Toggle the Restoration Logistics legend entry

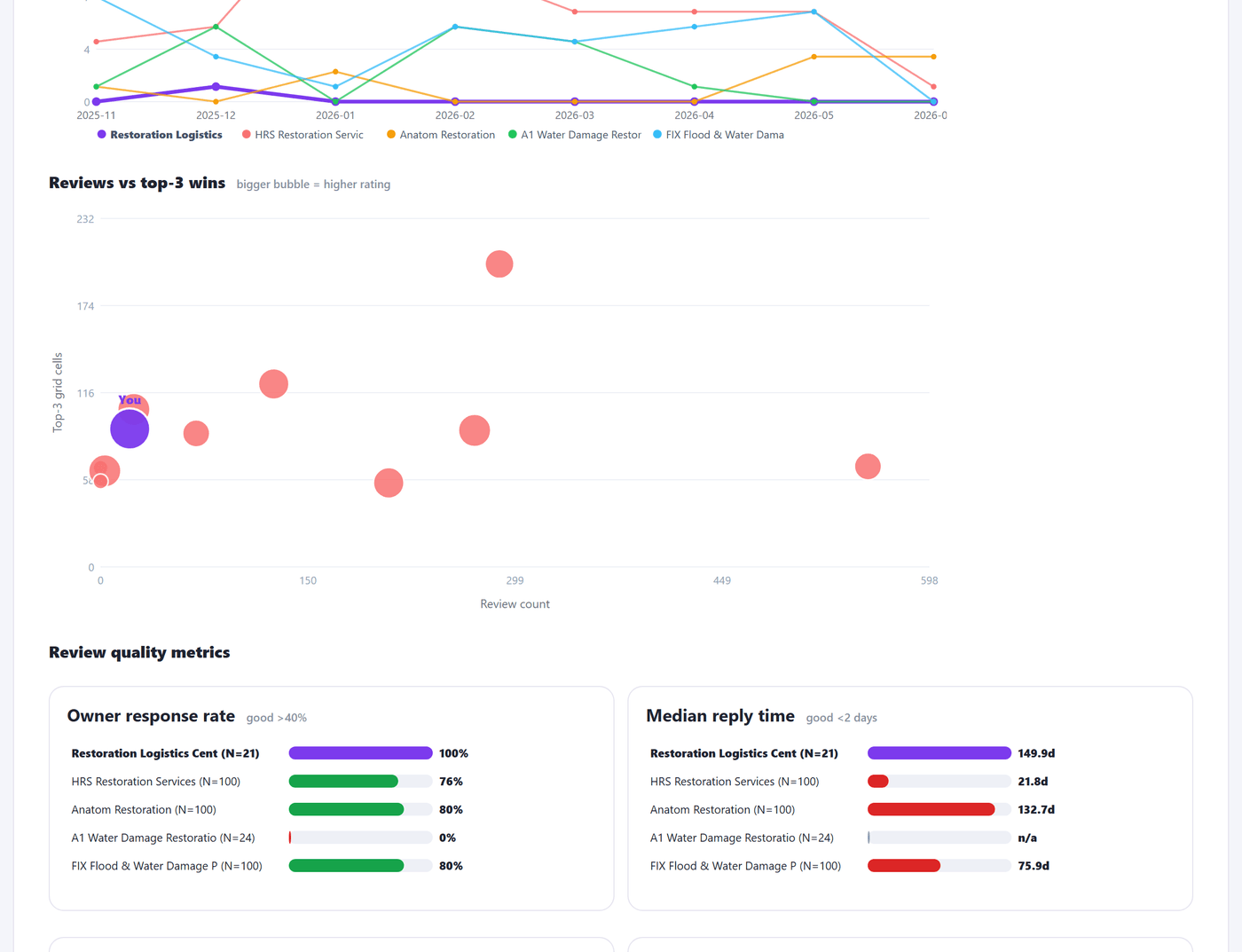(160, 135)
